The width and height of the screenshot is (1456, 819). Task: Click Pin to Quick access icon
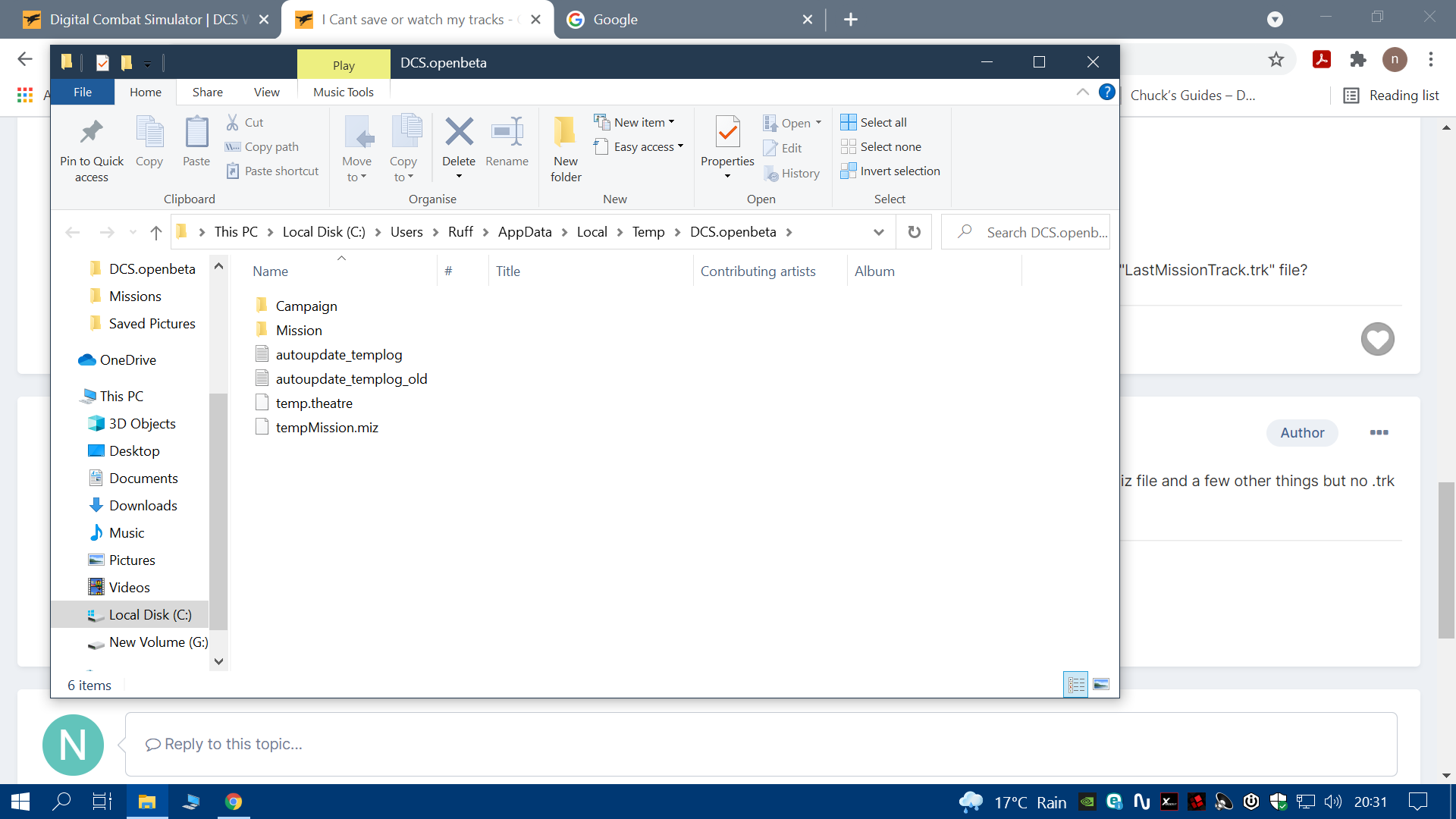92,133
